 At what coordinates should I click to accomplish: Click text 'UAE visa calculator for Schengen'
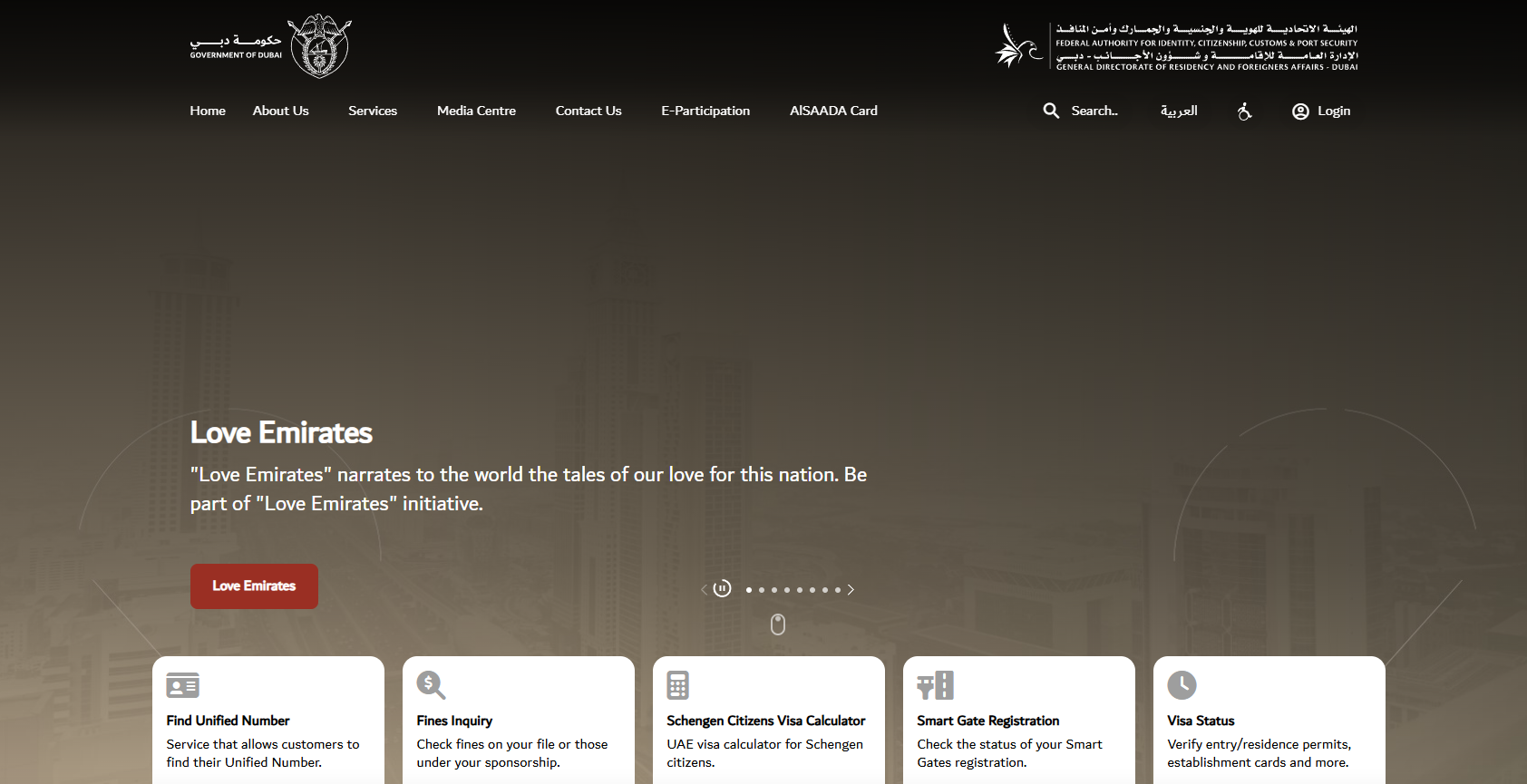coord(764,744)
